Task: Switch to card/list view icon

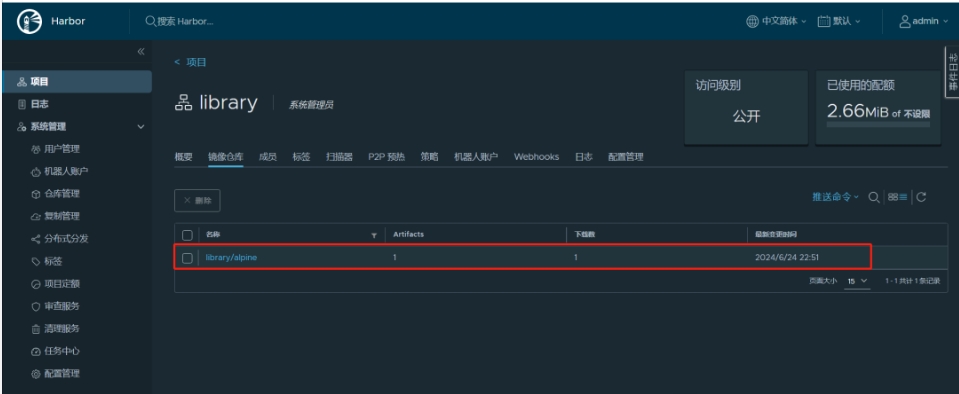Action: [898, 197]
